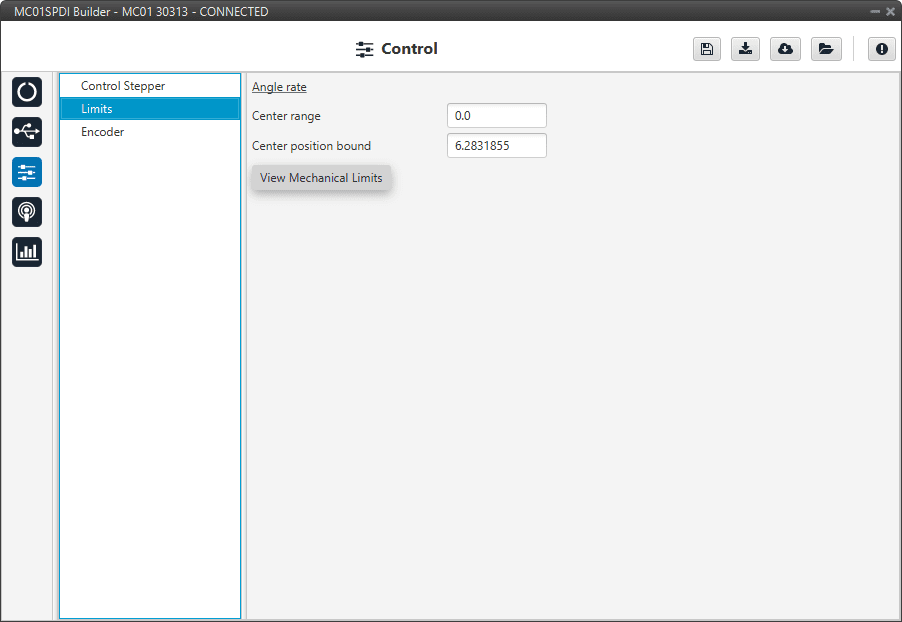The height and width of the screenshot is (622, 902).
Task: Select the Control sliders icon in the sidebar
Action: pyautogui.click(x=27, y=172)
